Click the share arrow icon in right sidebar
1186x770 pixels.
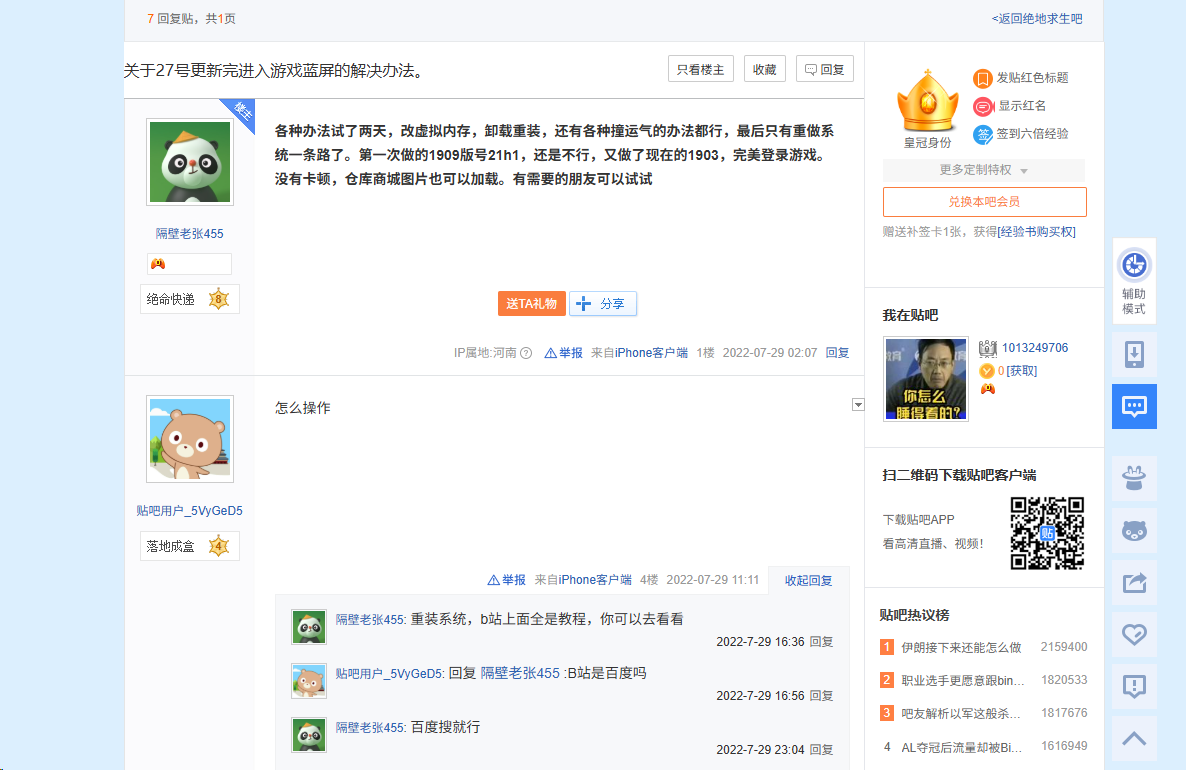coord(1134,583)
